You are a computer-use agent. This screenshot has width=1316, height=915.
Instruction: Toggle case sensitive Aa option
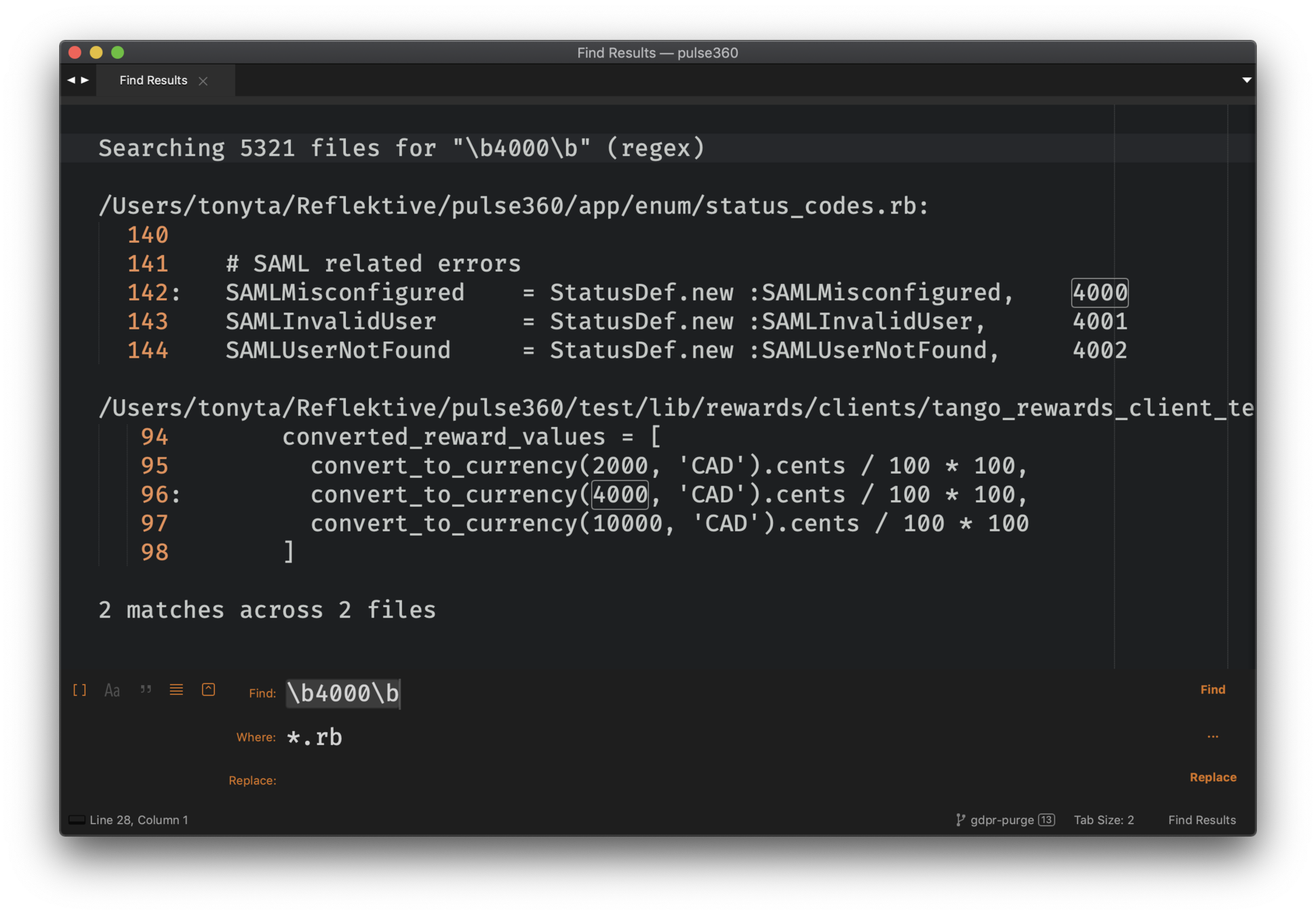coord(112,690)
